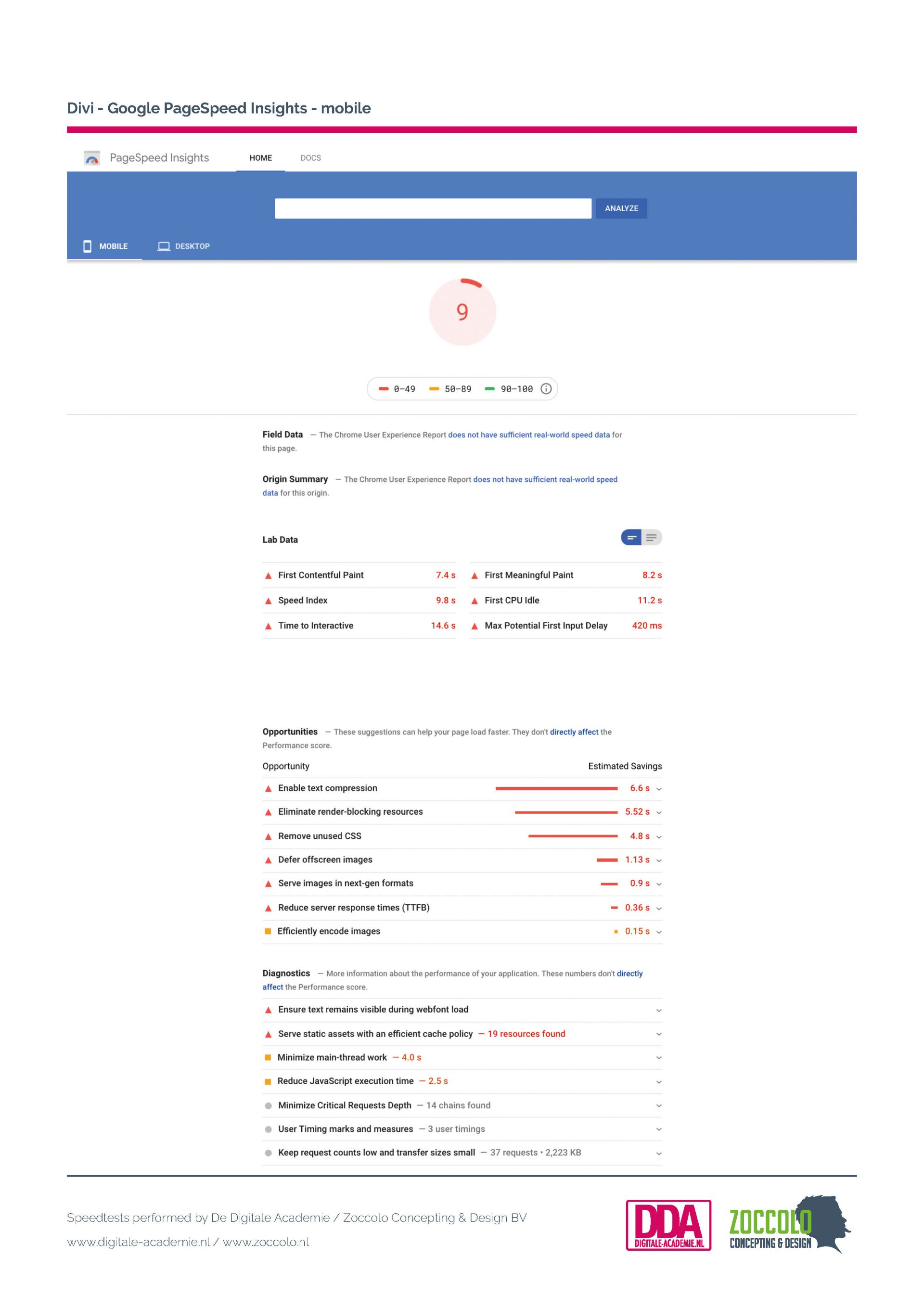Click red triangle next to Max Potential First Input Delay

475,626
